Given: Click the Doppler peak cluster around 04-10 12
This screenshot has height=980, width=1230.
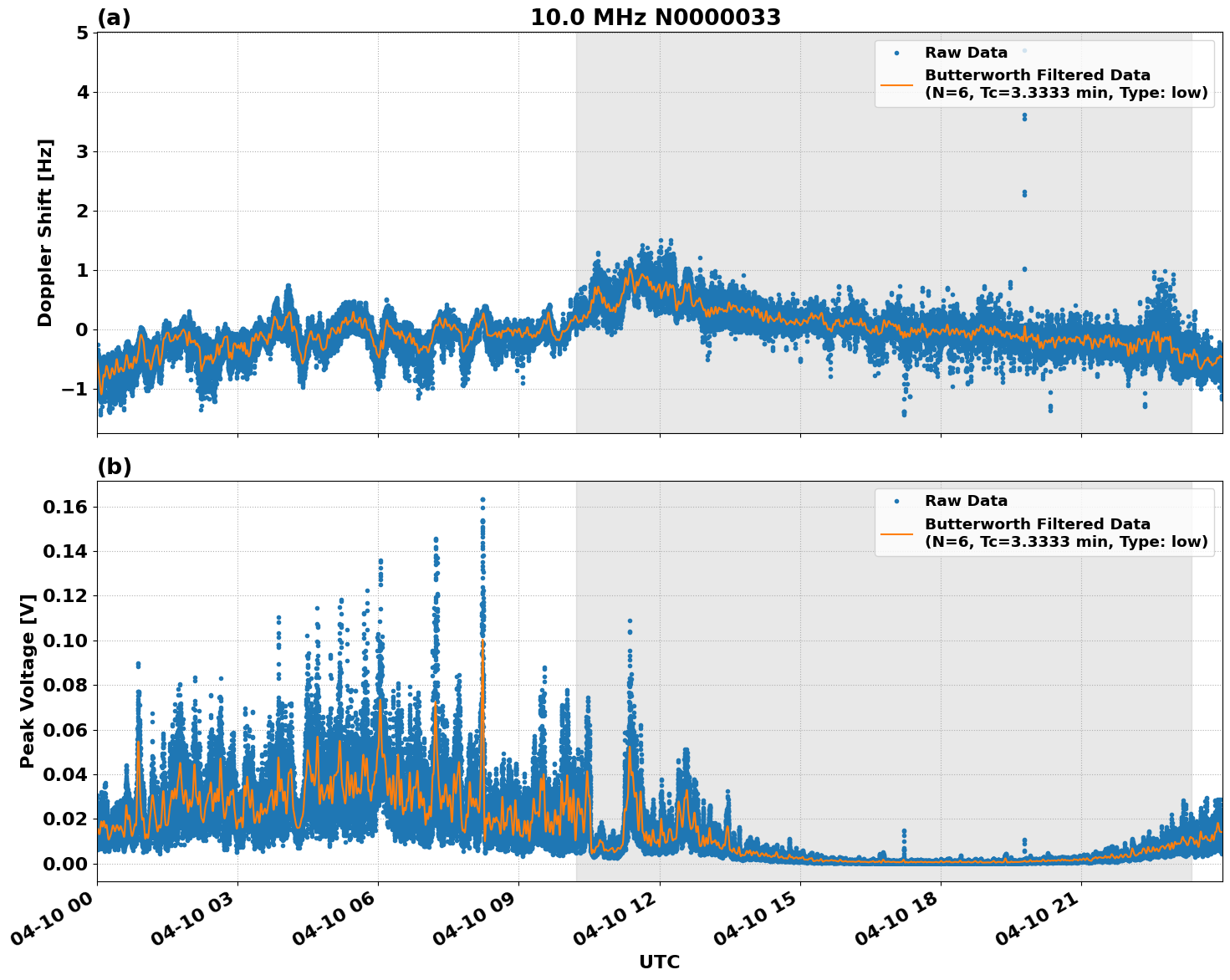Looking at the screenshot, I should (x=661, y=251).
